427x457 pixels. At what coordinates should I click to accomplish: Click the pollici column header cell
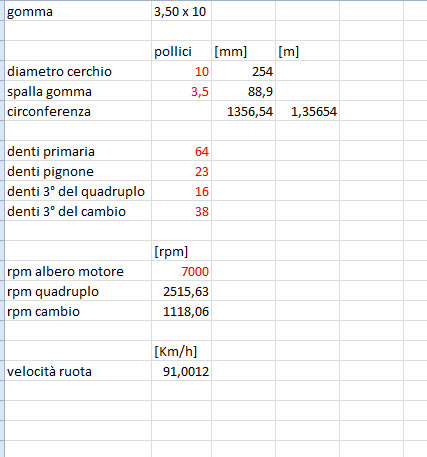[x=181, y=51]
